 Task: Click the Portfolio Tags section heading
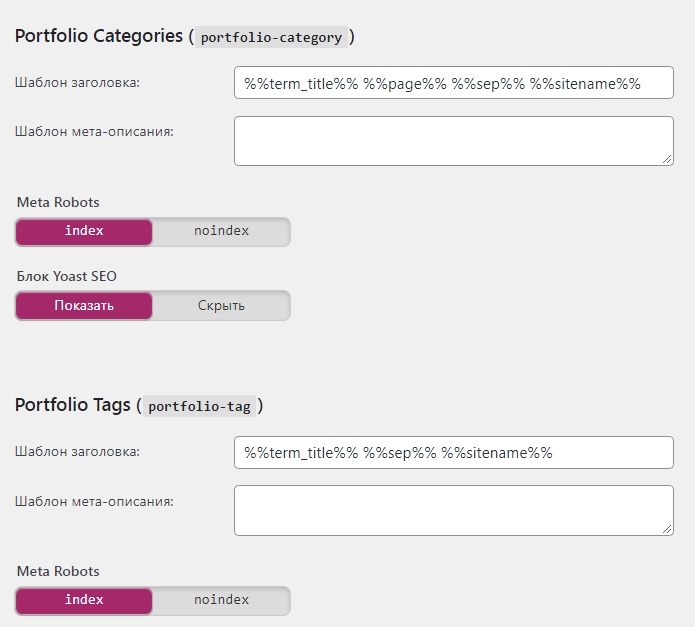point(72,405)
